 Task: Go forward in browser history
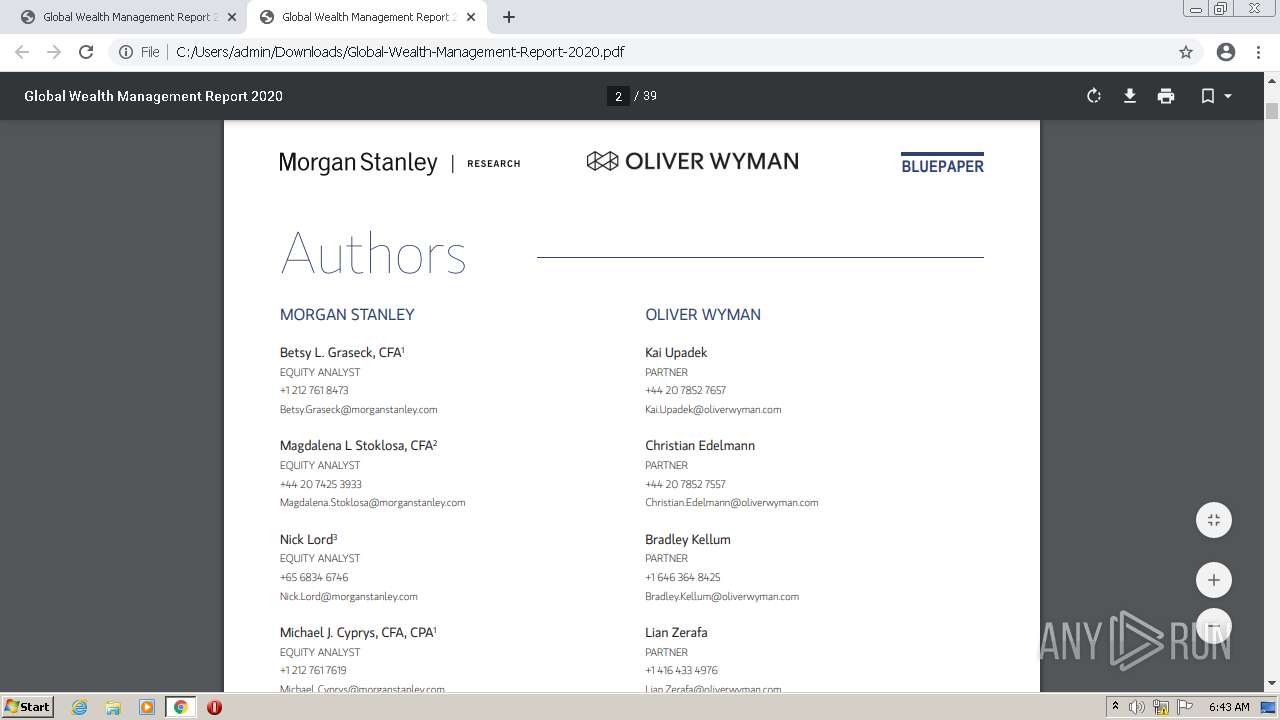(54, 52)
